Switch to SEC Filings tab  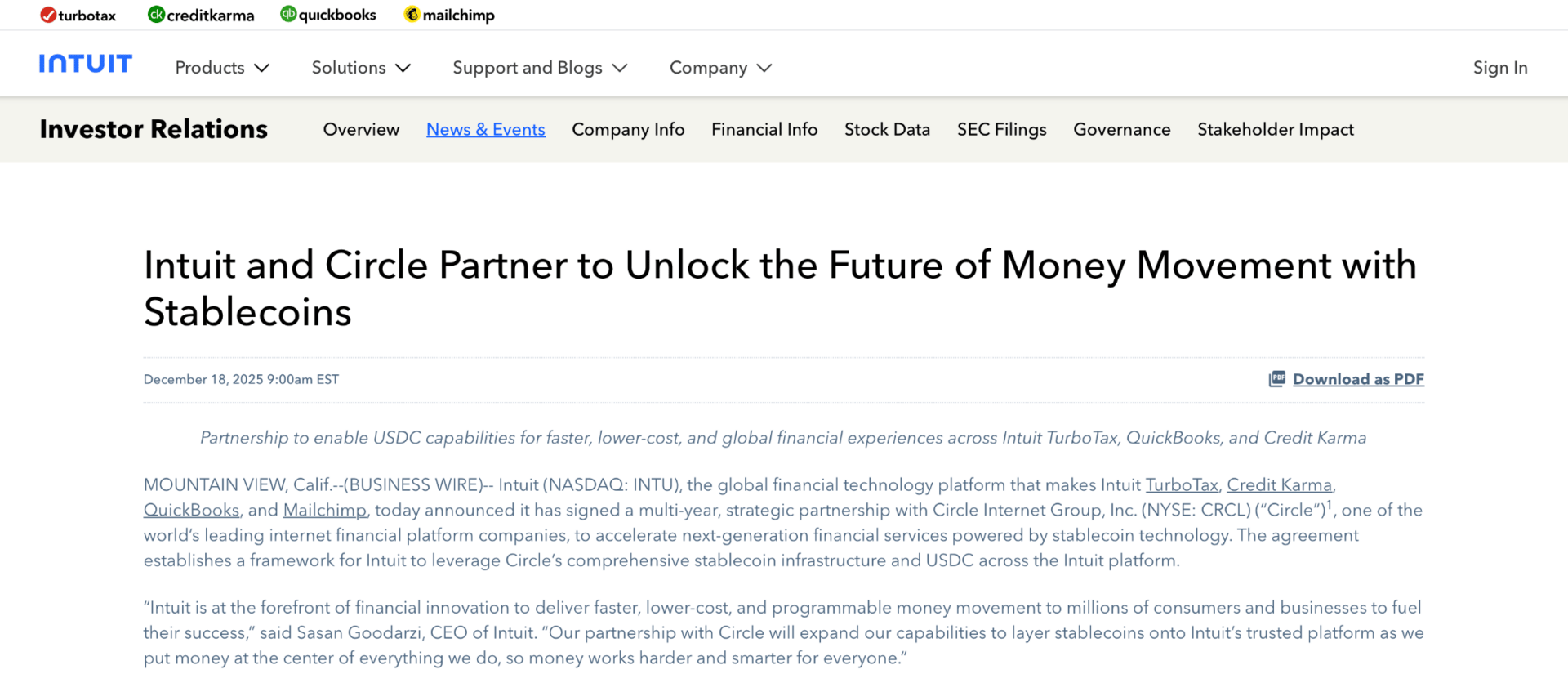1002,130
